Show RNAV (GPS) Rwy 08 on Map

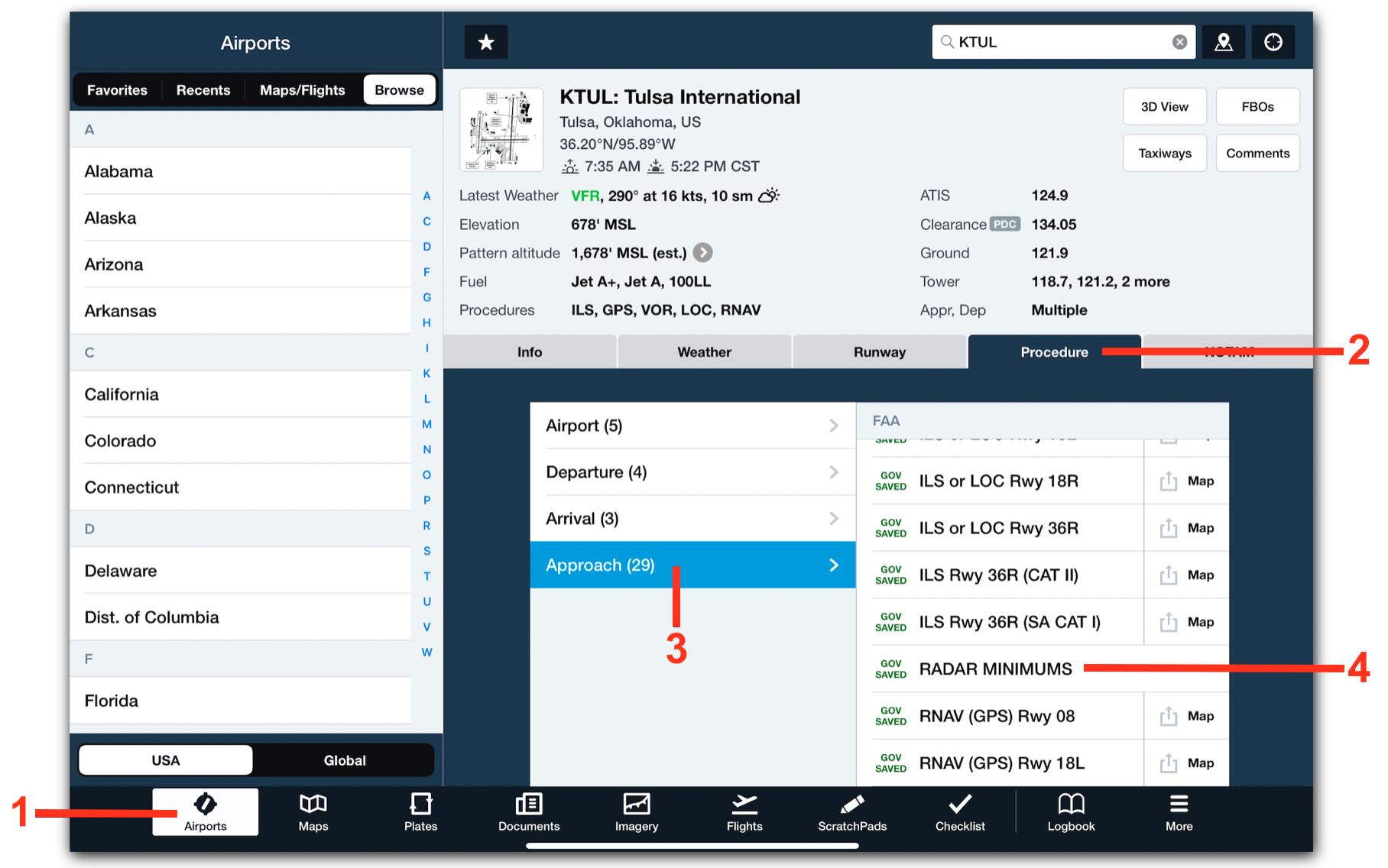[1201, 716]
